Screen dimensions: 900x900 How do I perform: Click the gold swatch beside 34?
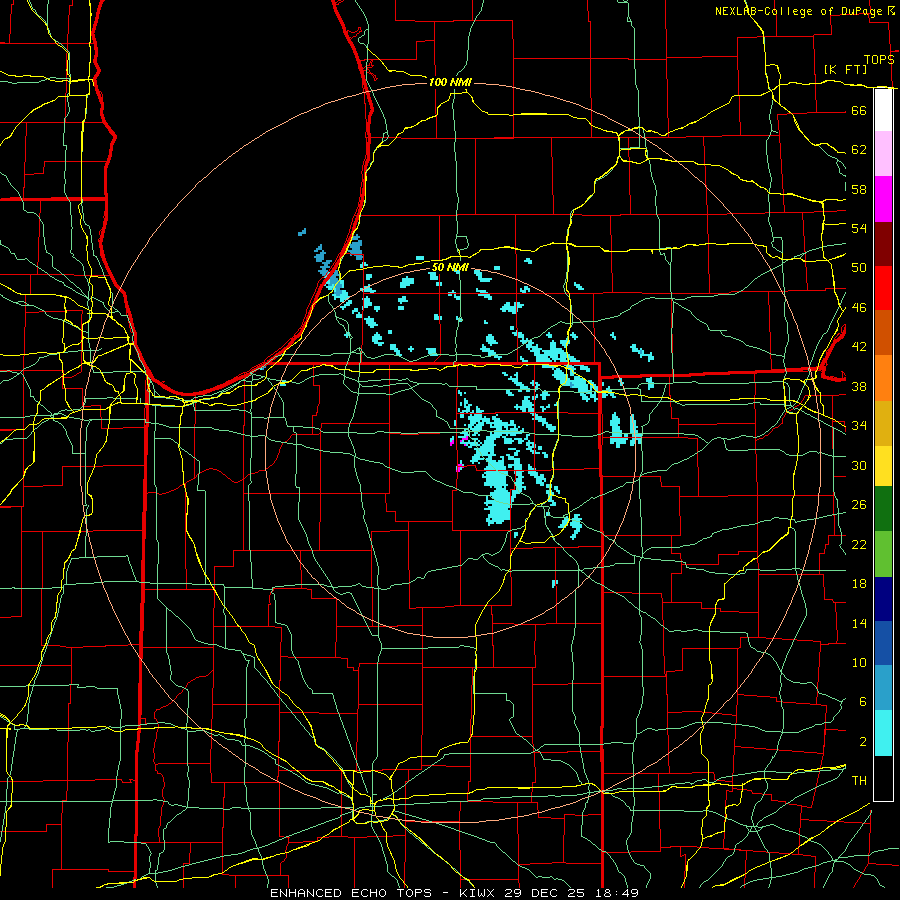(883, 424)
